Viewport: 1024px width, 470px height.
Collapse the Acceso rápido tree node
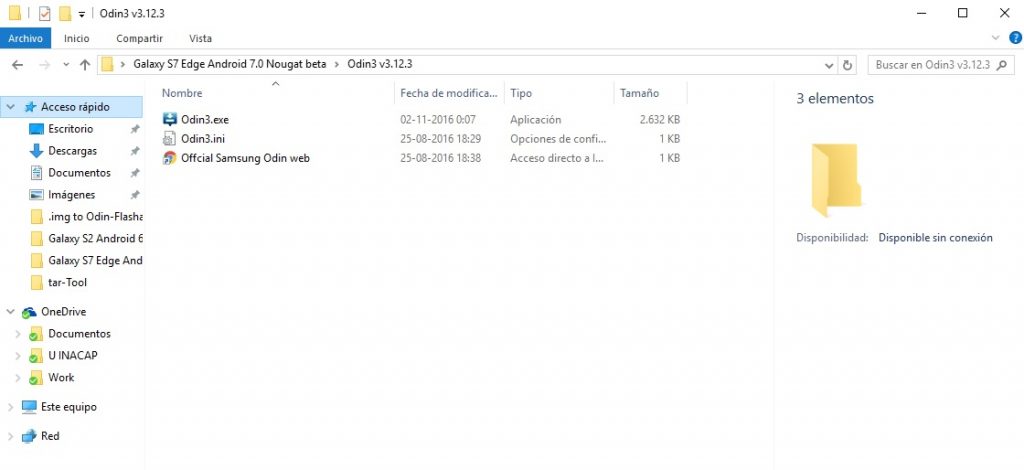click(x=11, y=106)
